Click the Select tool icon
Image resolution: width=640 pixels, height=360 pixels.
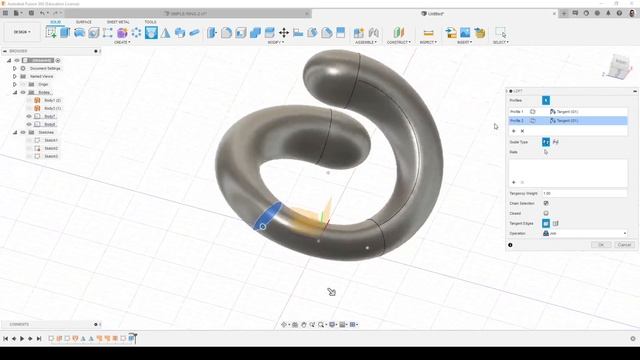[x=500, y=33]
